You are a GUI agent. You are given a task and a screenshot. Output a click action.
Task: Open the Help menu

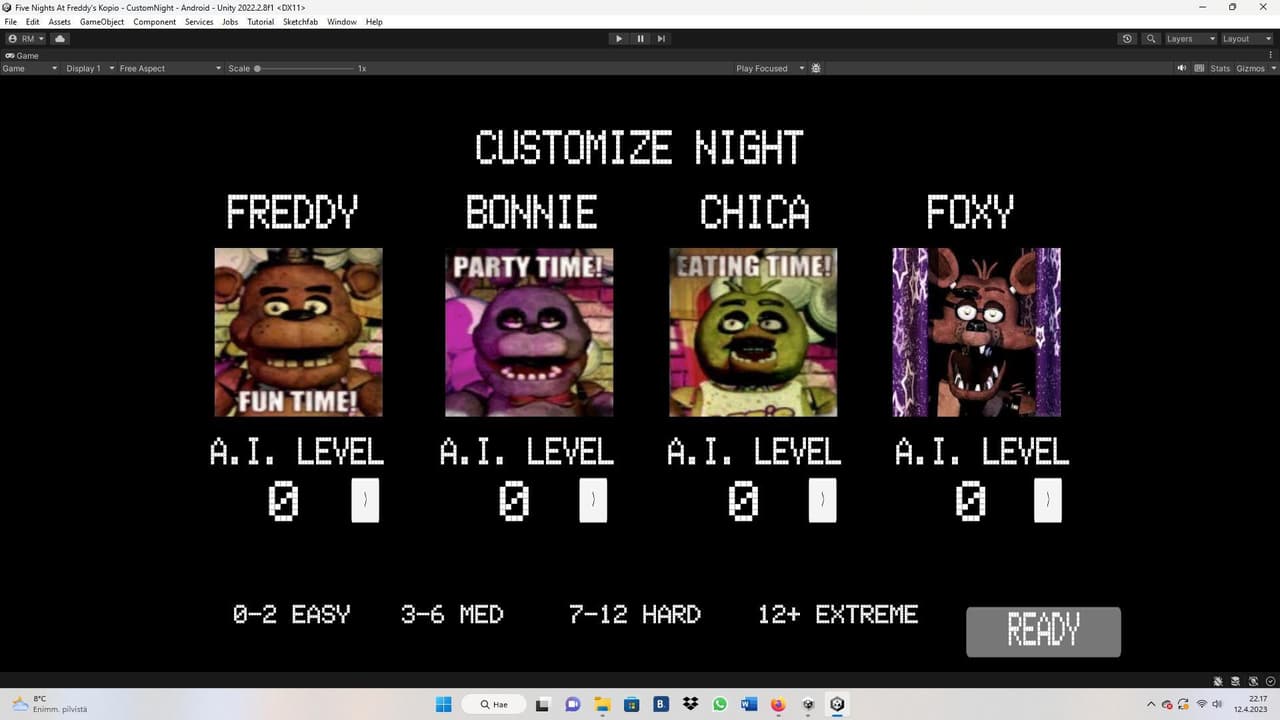pyautogui.click(x=374, y=22)
